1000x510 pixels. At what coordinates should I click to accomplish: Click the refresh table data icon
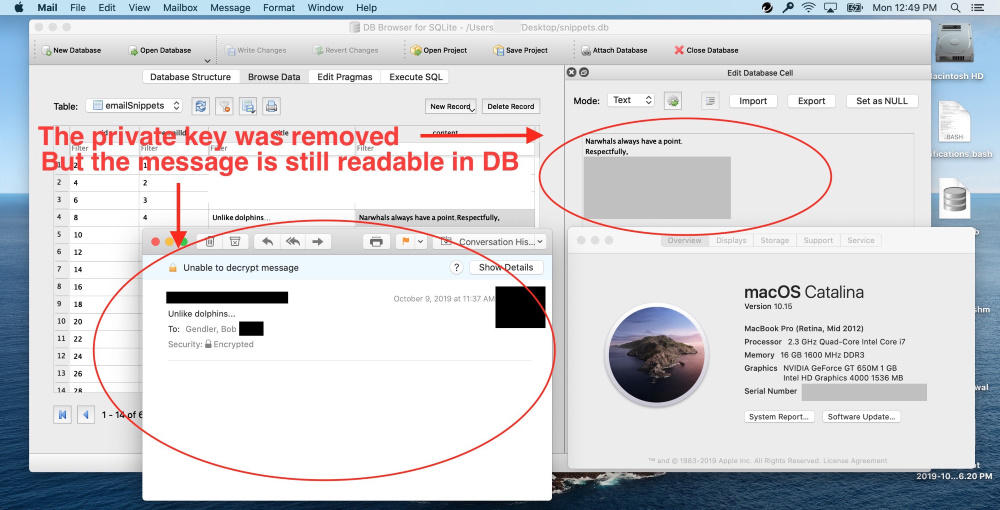(201, 106)
